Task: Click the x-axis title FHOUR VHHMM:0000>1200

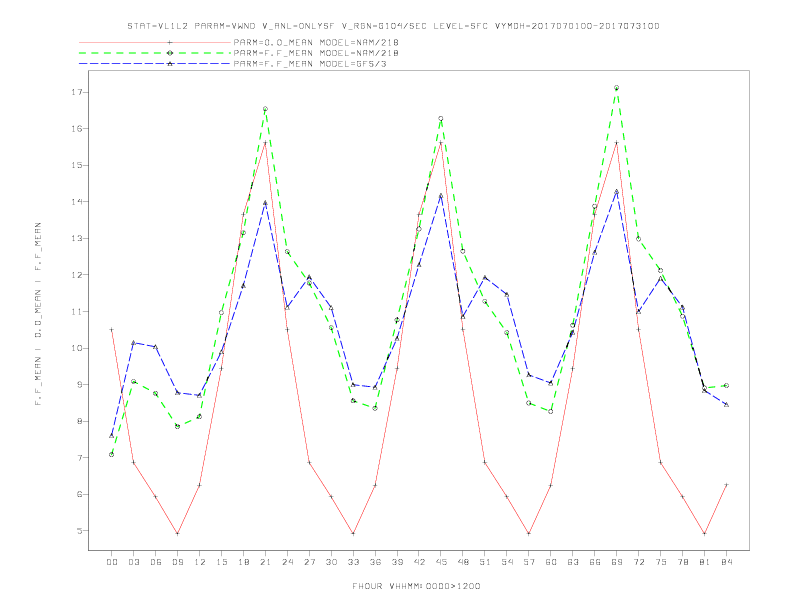Action: click(x=416, y=586)
